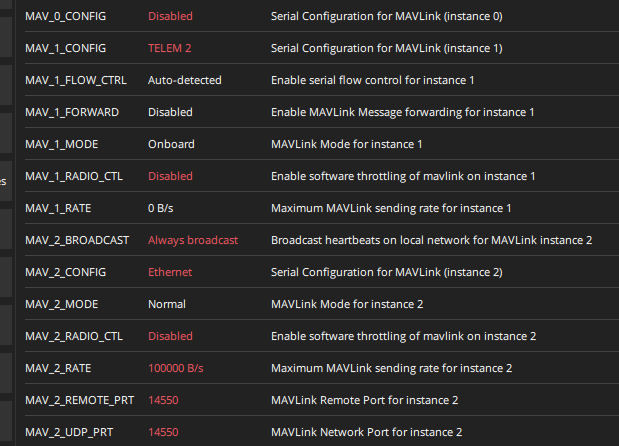Open the MAV_1_CONFIG TELEM 2 value
Viewport: 619px width, 446px height.
click(x=170, y=48)
